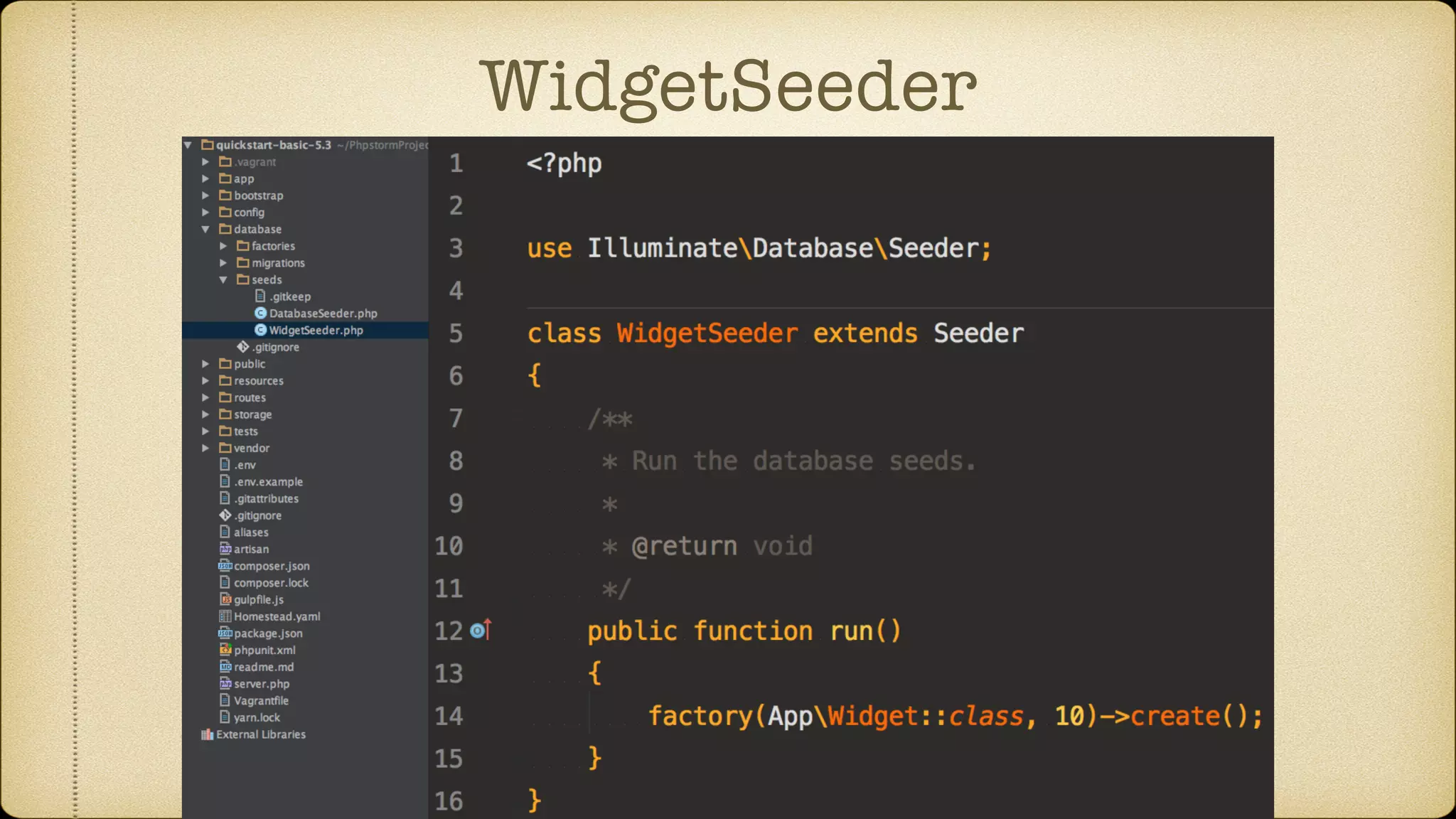
Task: Click the 'use Illuminate\Database\Seeder' statement
Action: click(759, 248)
